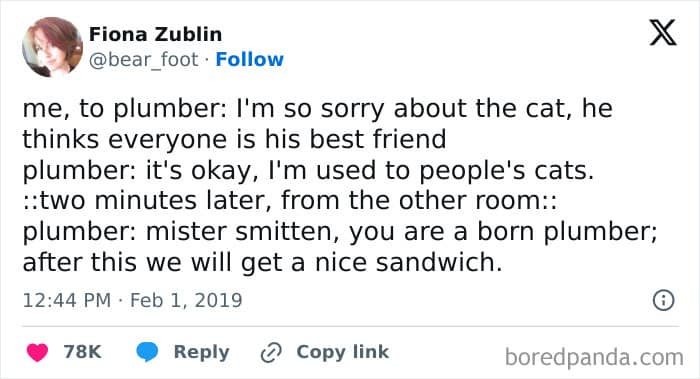Open the 12:44 PM timestamp
The width and height of the screenshot is (700, 379).
(67, 300)
